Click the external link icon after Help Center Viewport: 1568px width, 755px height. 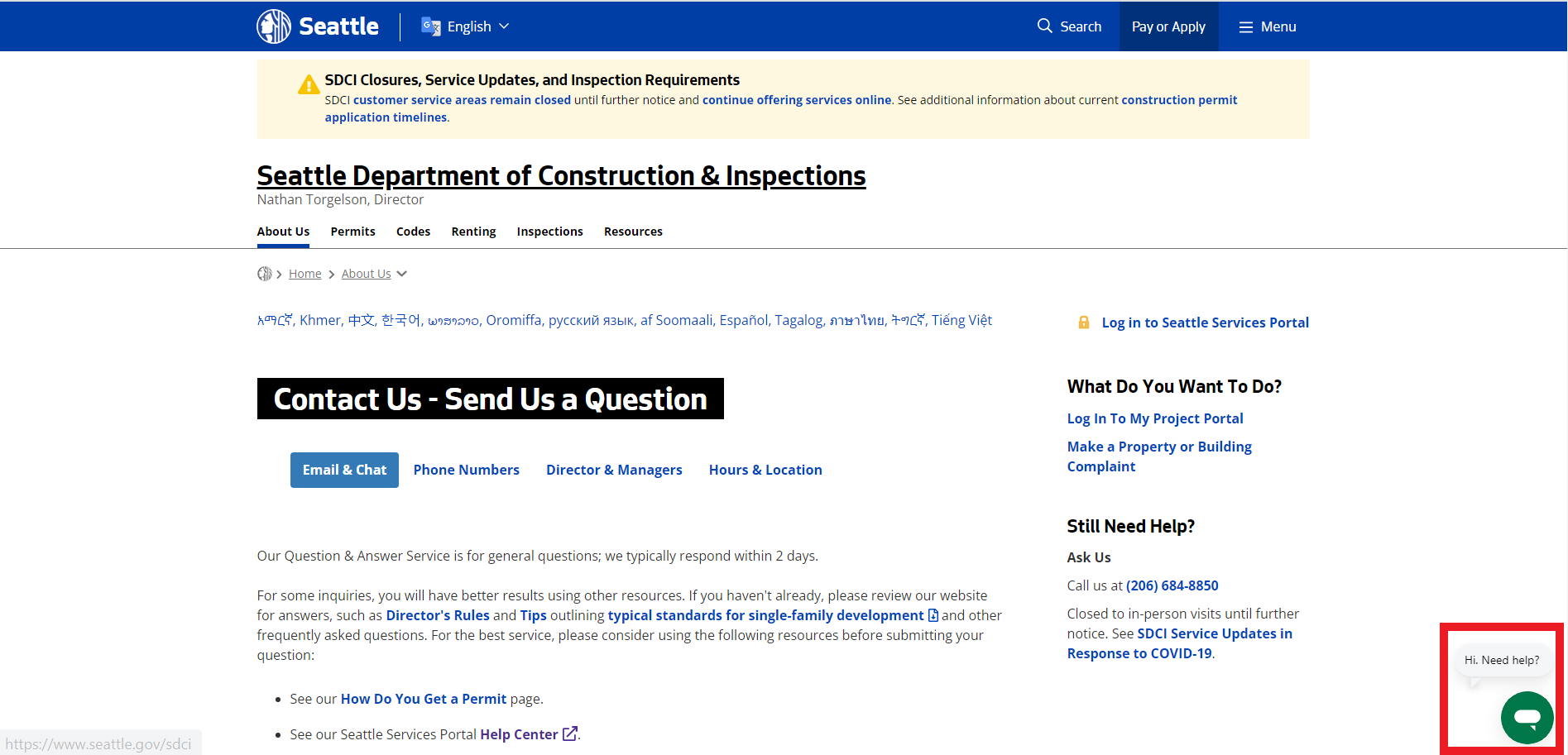pyautogui.click(x=569, y=733)
